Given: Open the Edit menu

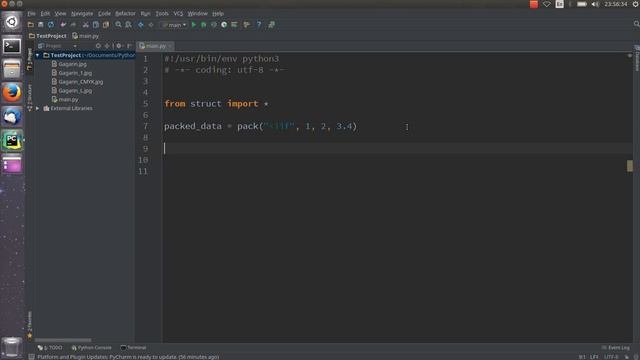Looking at the screenshot, I should 45,13.
